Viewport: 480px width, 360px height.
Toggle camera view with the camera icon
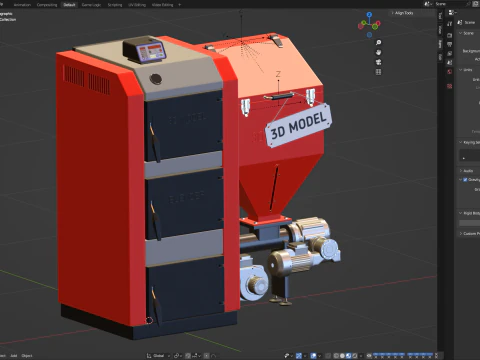[378, 62]
